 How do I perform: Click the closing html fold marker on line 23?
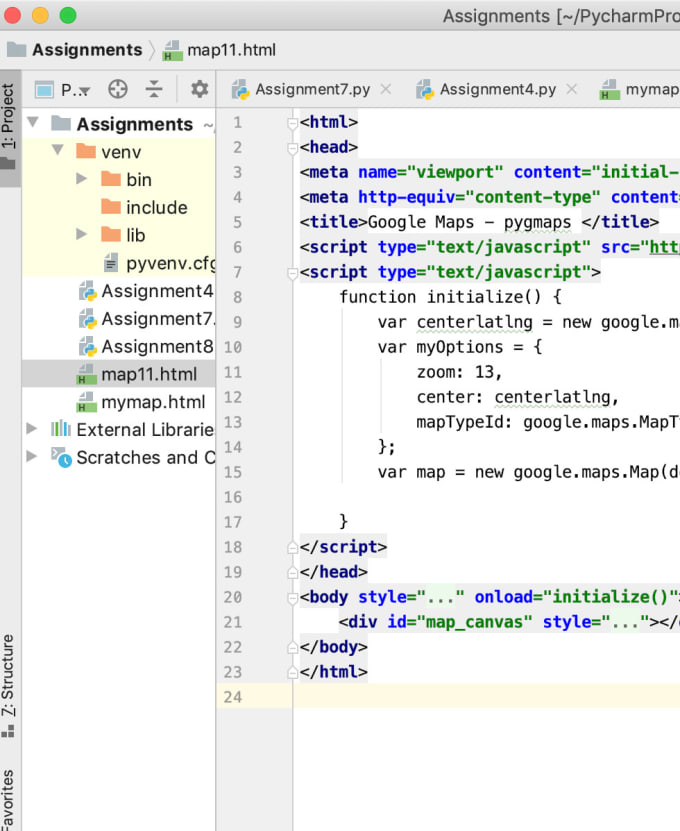292,673
